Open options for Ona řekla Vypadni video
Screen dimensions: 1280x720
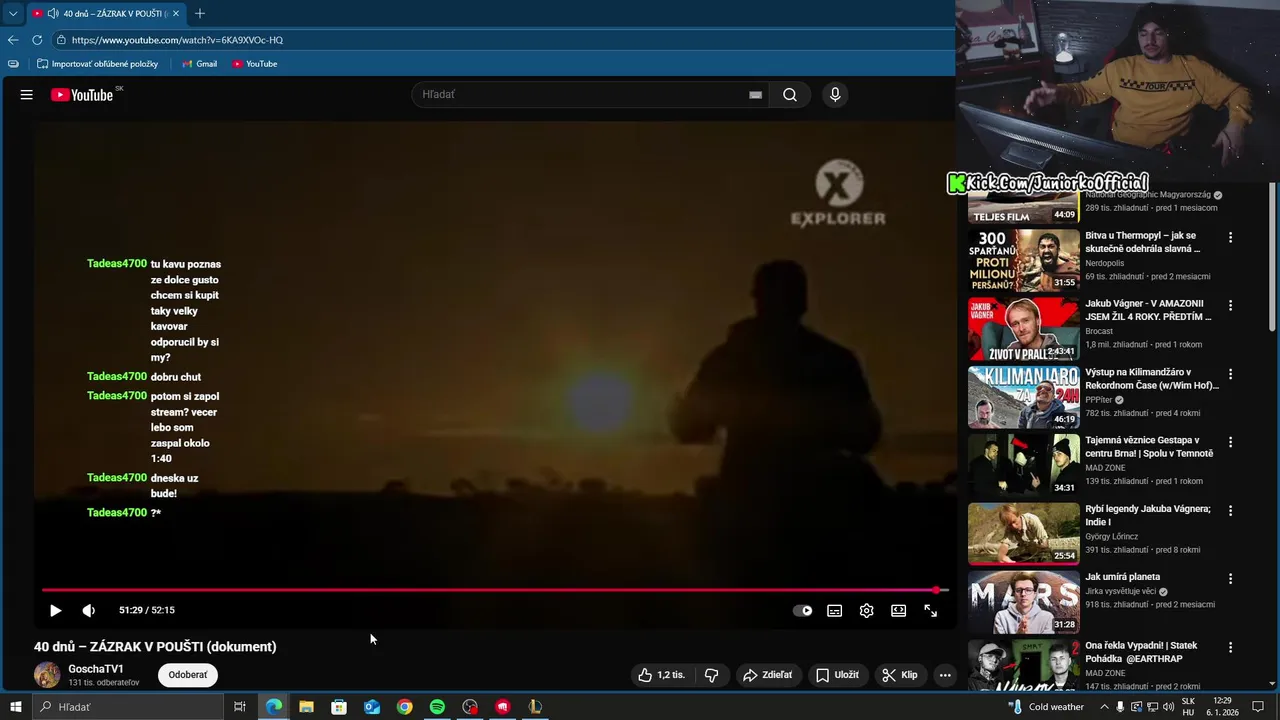[1231, 647]
